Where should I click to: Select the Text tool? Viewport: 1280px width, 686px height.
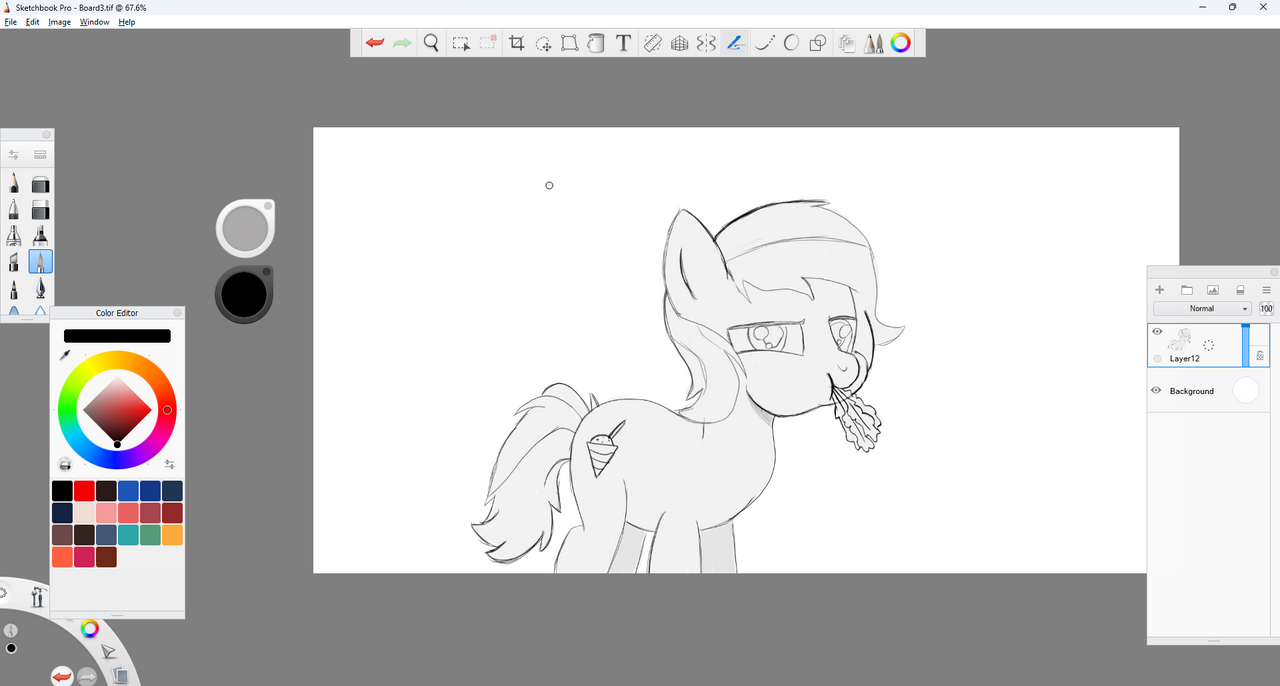[x=623, y=43]
